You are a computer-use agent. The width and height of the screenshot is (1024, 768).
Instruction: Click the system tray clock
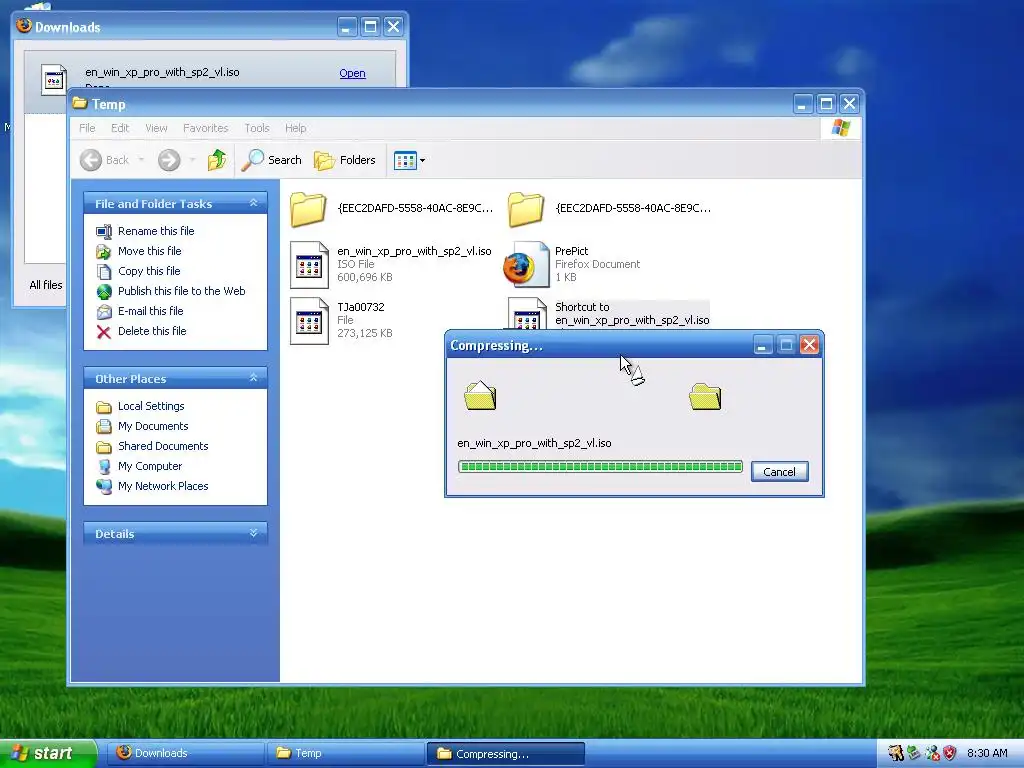(x=987, y=753)
